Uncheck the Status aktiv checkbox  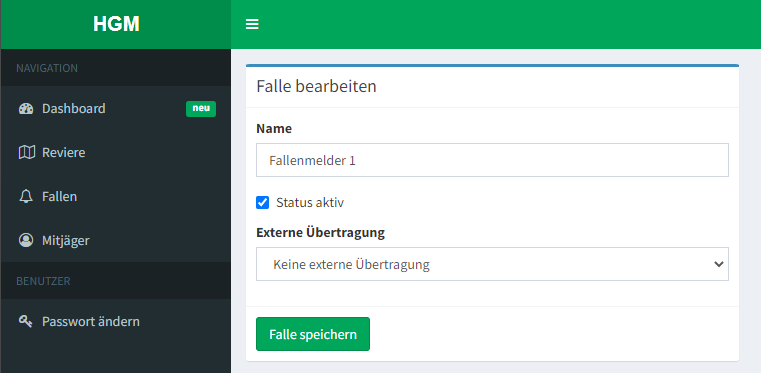coord(263,202)
